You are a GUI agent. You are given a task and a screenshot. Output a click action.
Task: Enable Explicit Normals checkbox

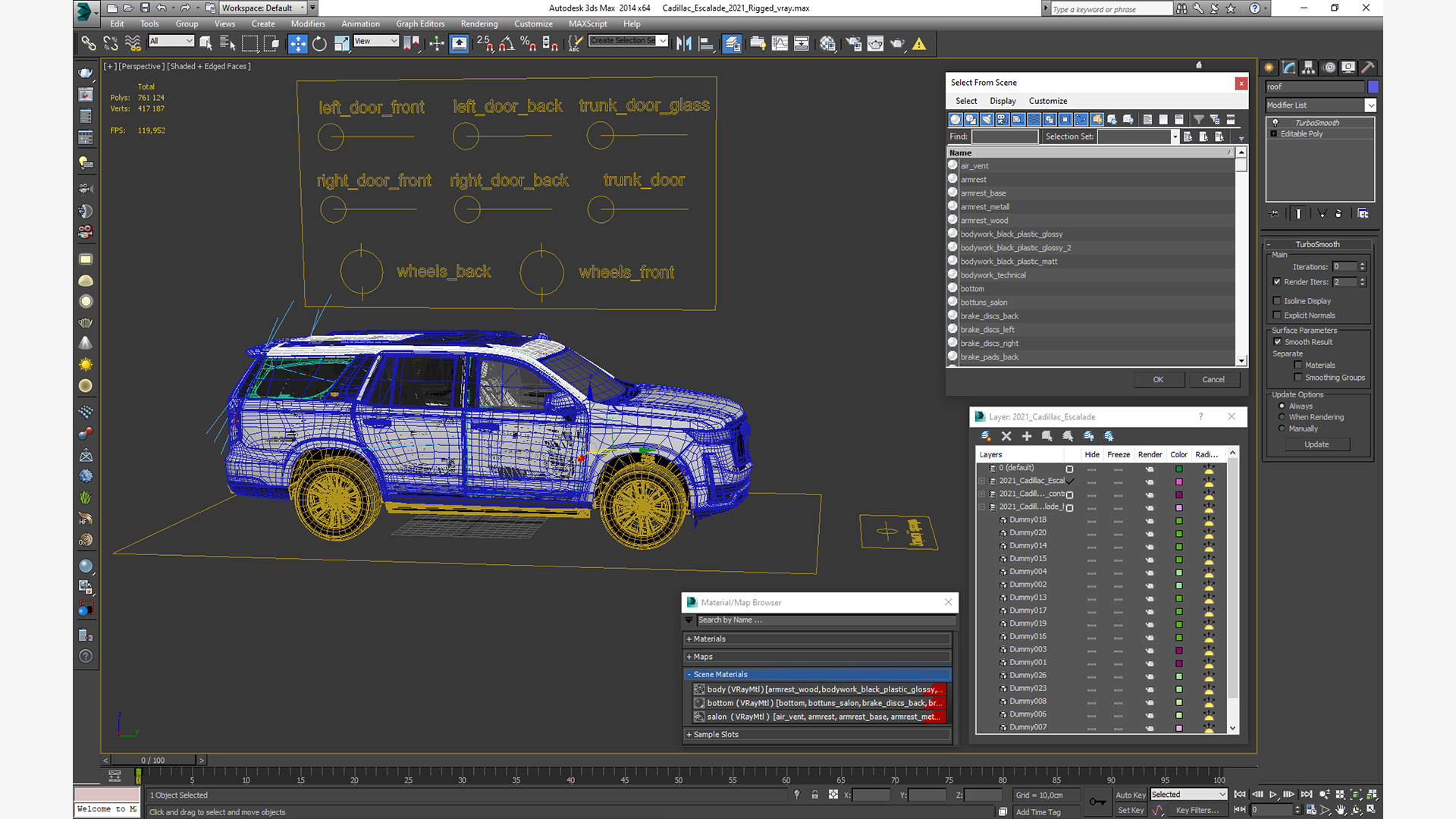pyautogui.click(x=1277, y=315)
